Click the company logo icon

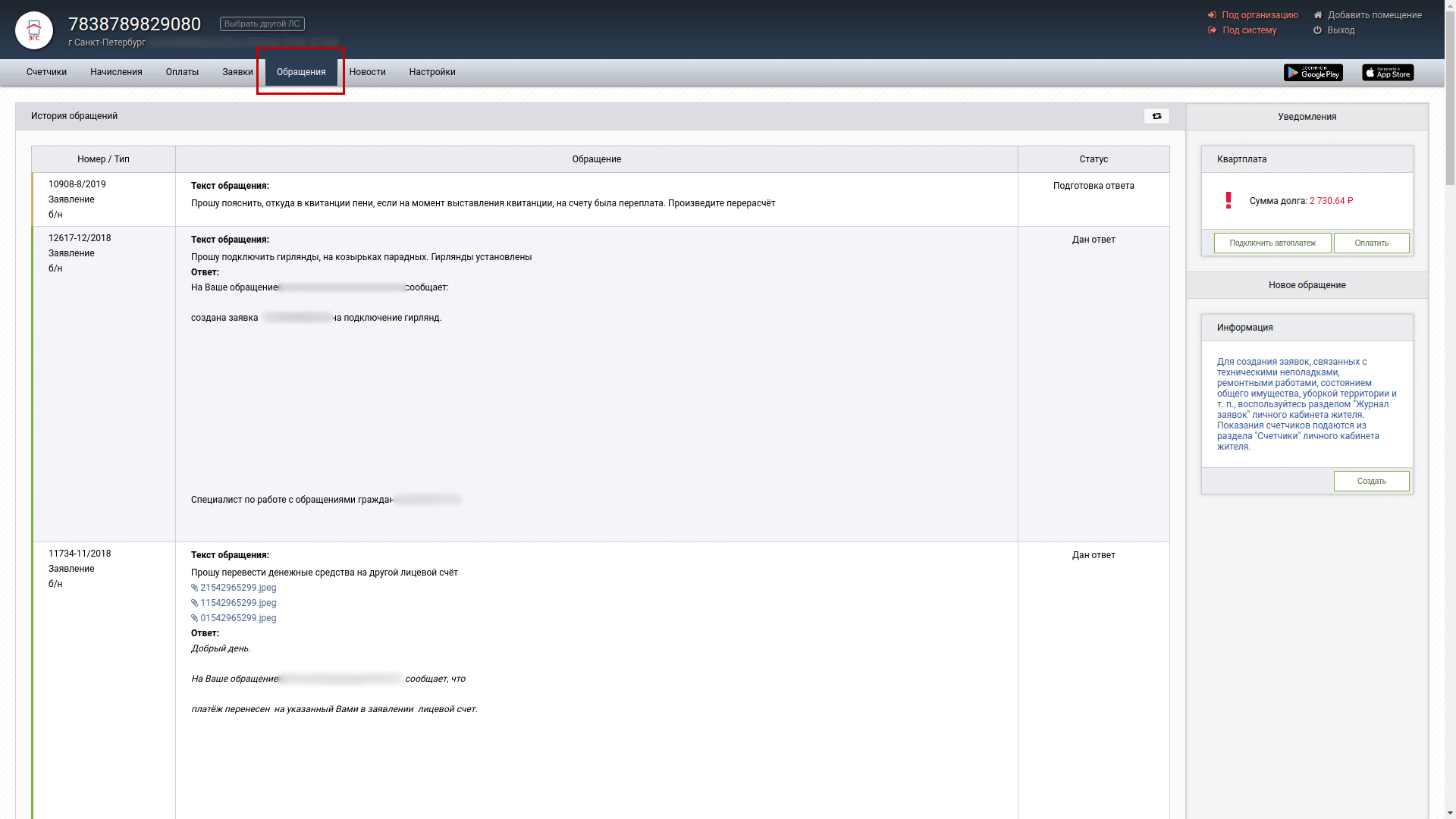34,30
